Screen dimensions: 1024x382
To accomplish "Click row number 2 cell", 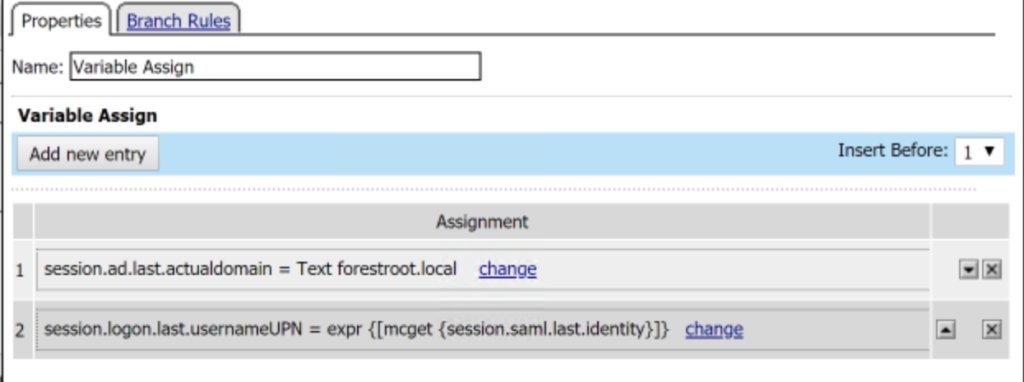I will [x=20, y=330].
